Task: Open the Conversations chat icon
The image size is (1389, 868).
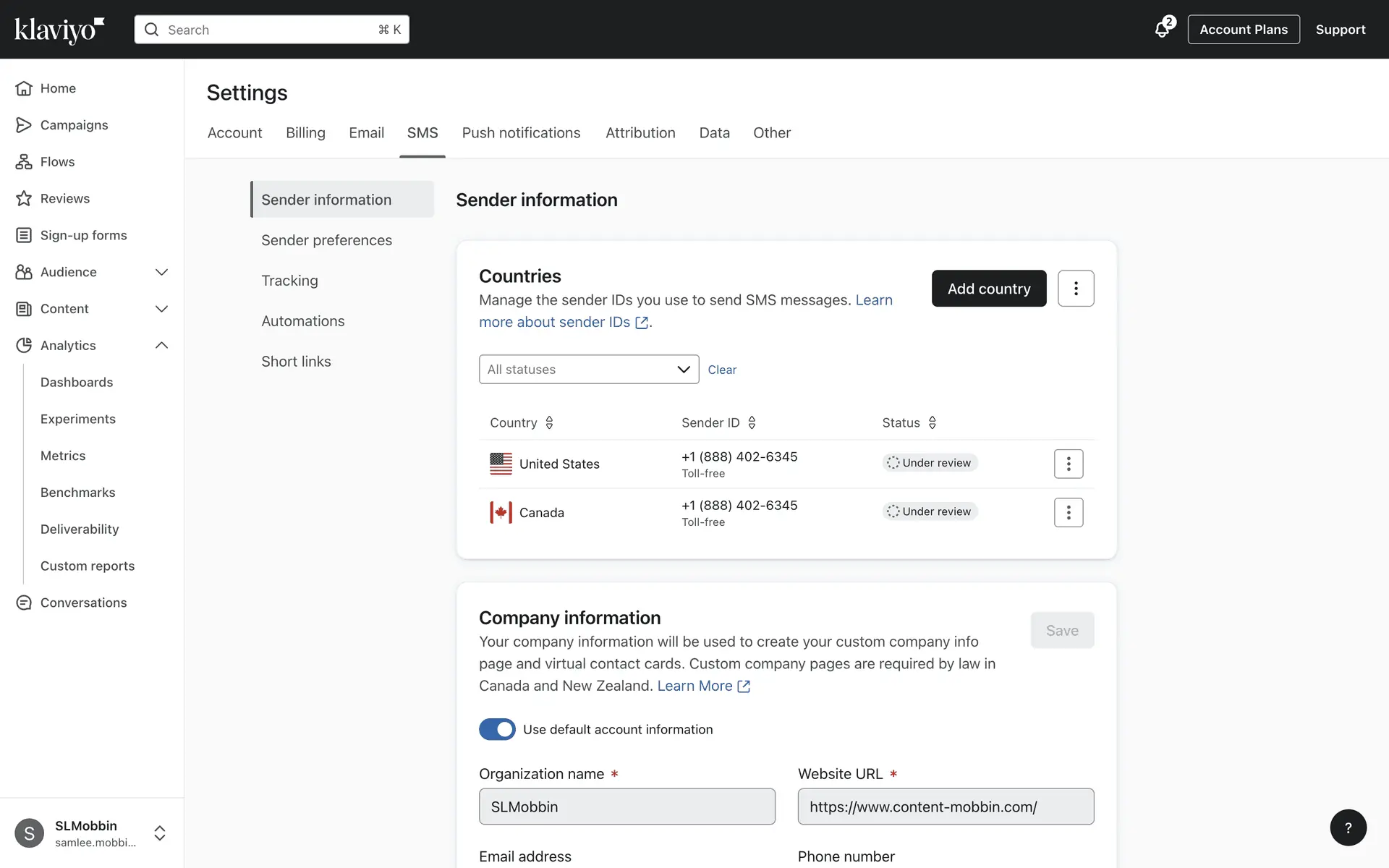Action: click(24, 603)
